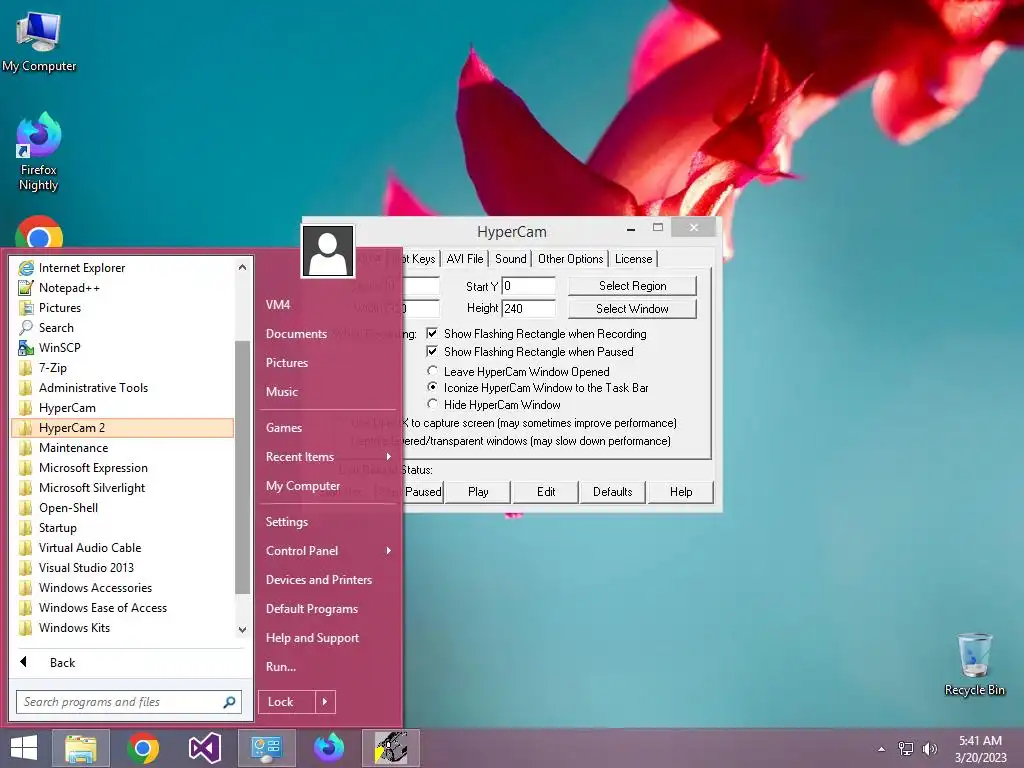This screenshot has width=1024, height=768.
Task: Switch to Other Options tab
Action: (x=570, y=259)
